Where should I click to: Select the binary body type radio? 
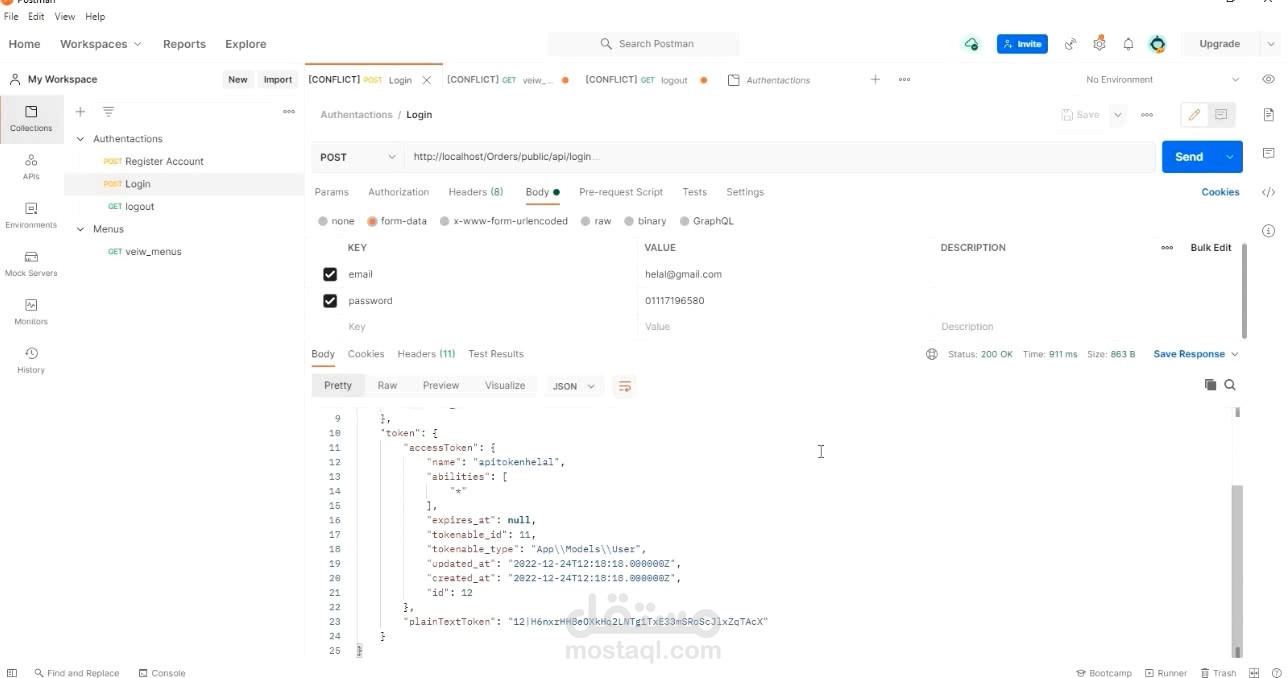coord(629,221)
